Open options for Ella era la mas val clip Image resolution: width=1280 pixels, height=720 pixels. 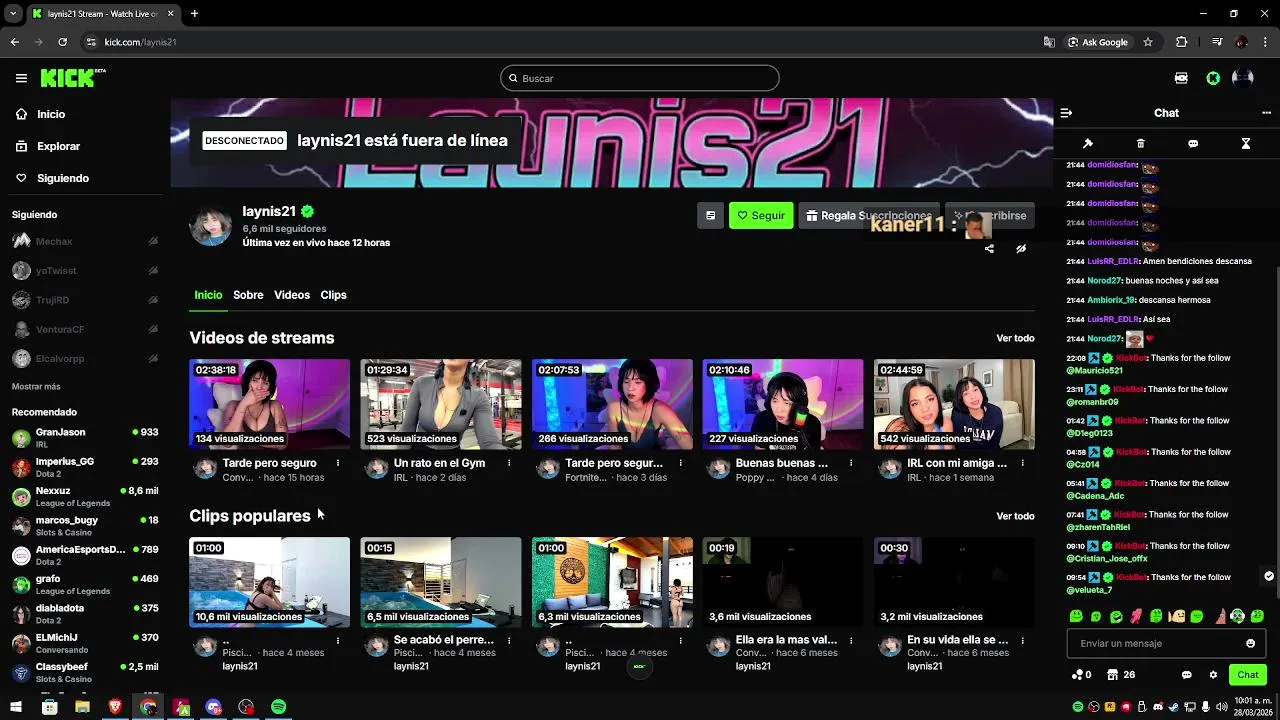click(851, 640)
